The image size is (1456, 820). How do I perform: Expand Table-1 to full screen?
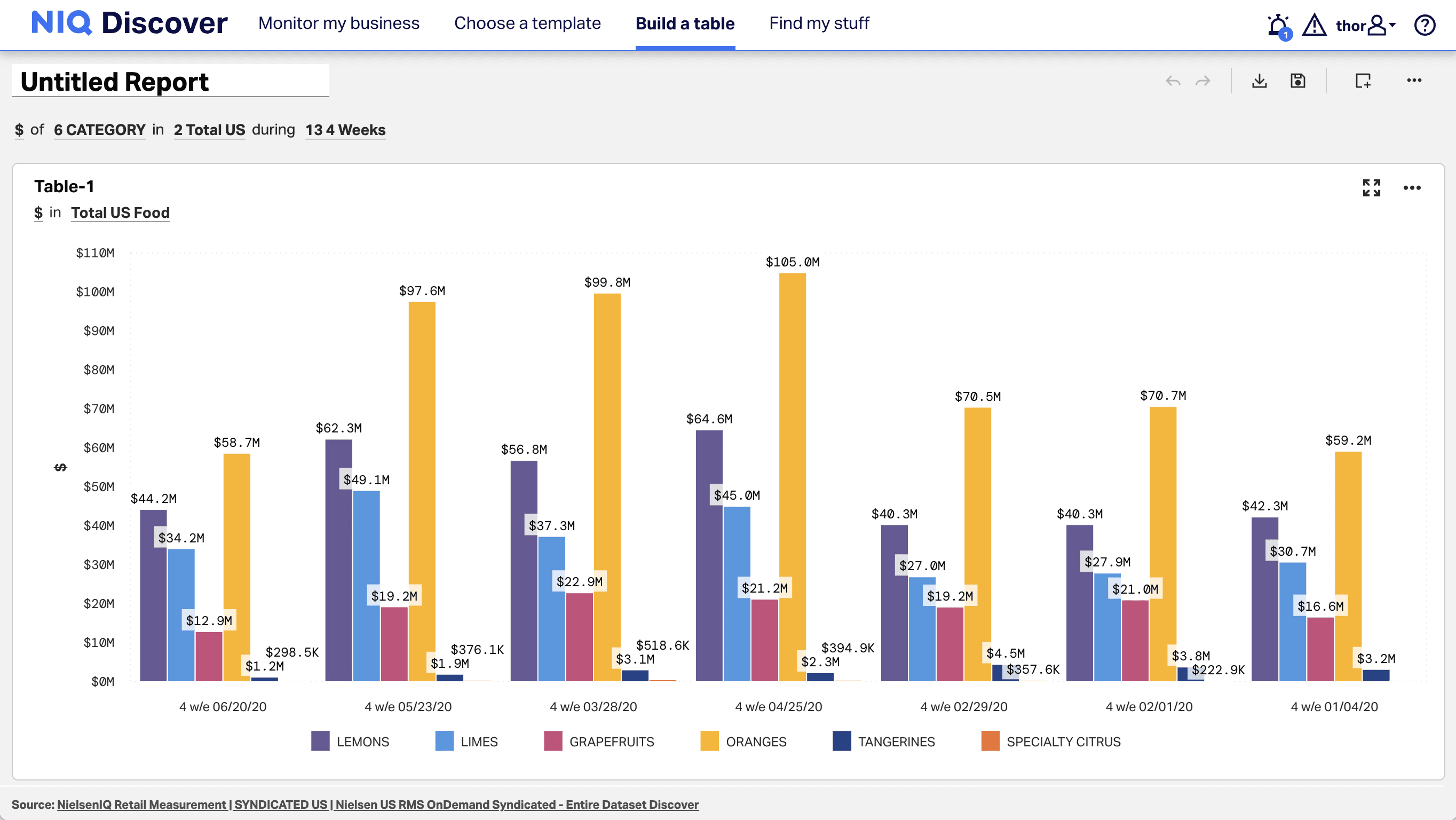coord(1371,188)
